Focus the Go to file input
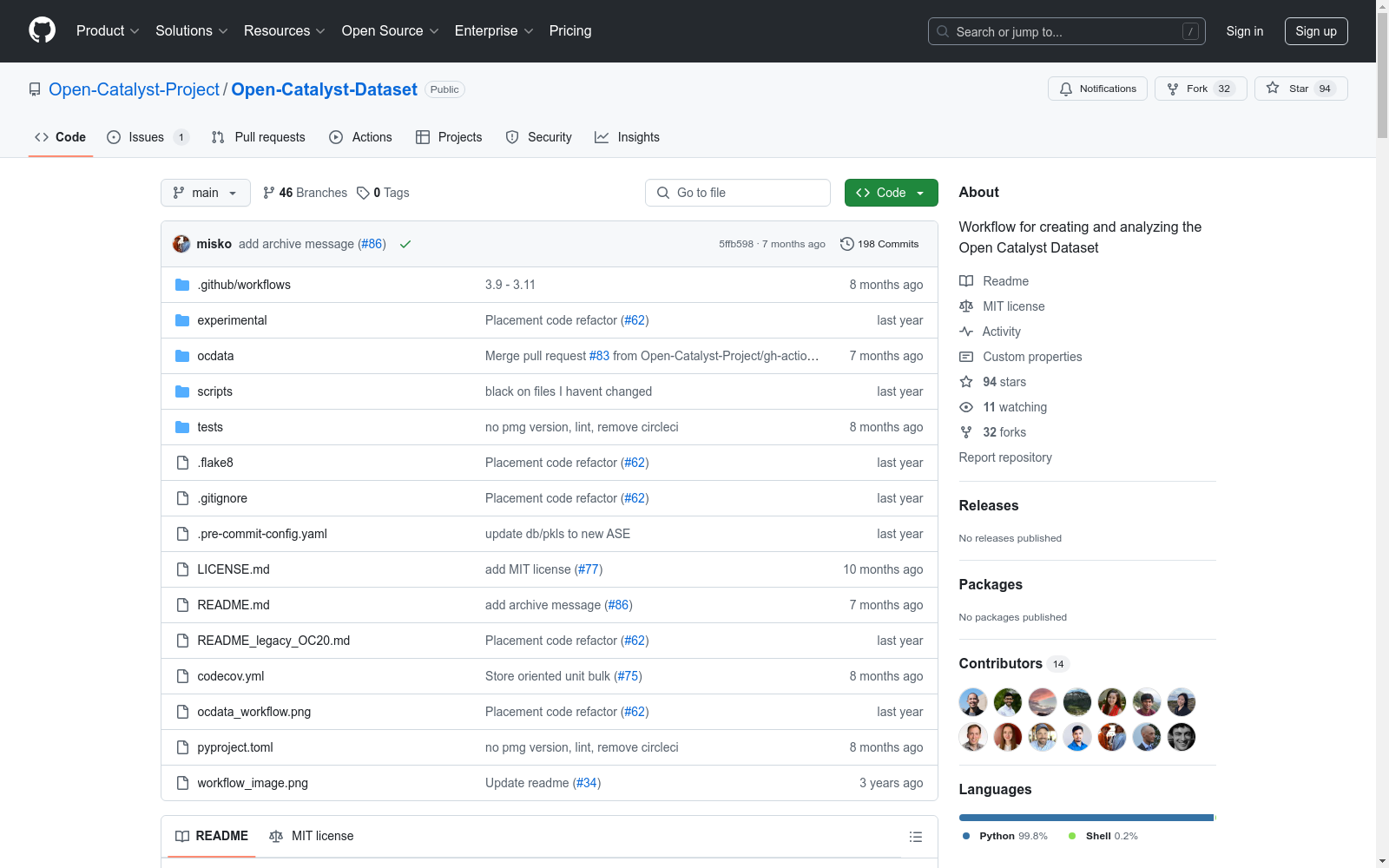The image size is (1389, 868). [x=738, y=193]
